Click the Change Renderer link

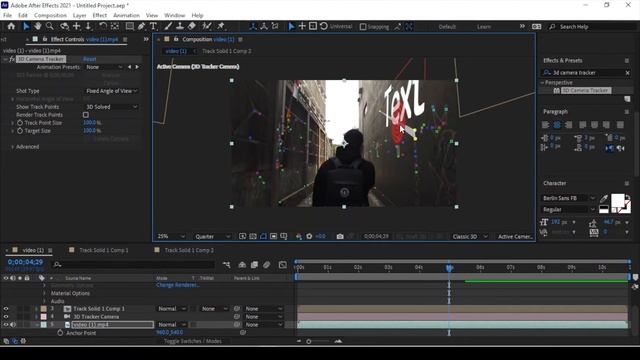click(178, 285)
